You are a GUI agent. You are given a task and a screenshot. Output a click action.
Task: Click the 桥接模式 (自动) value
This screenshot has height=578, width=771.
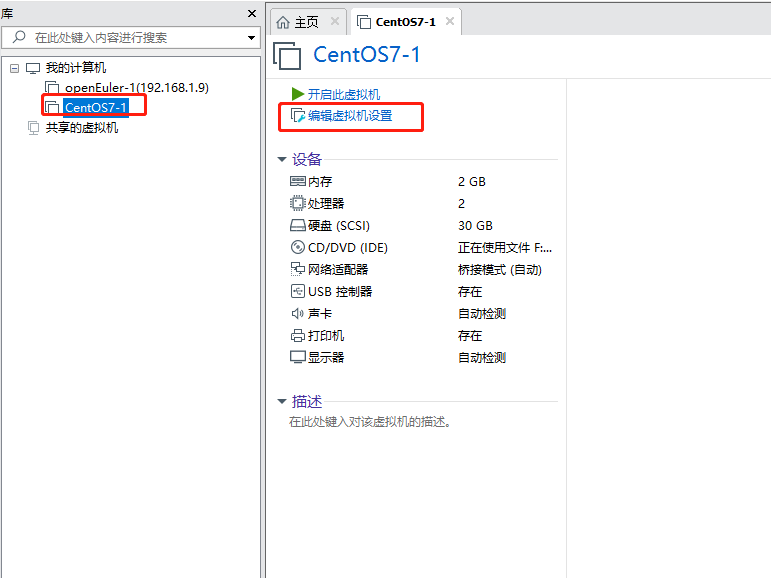(x=500, y=270)
